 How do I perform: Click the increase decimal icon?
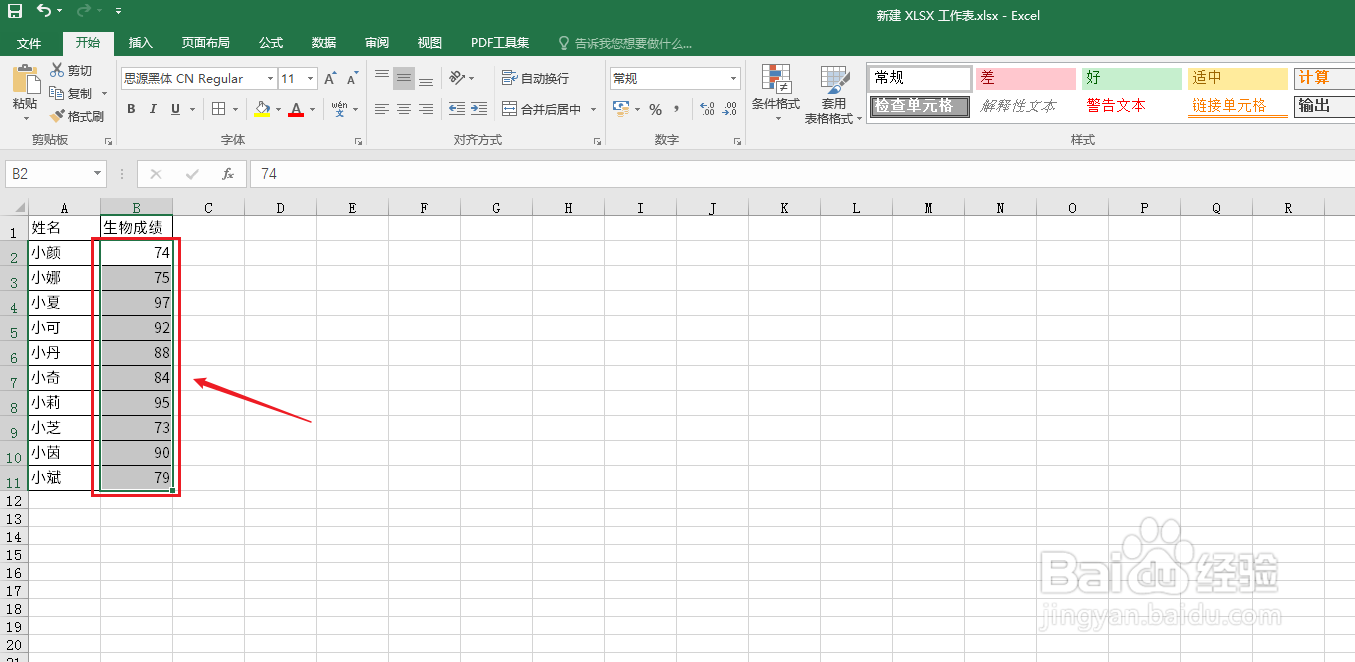(x=708, y=109)
